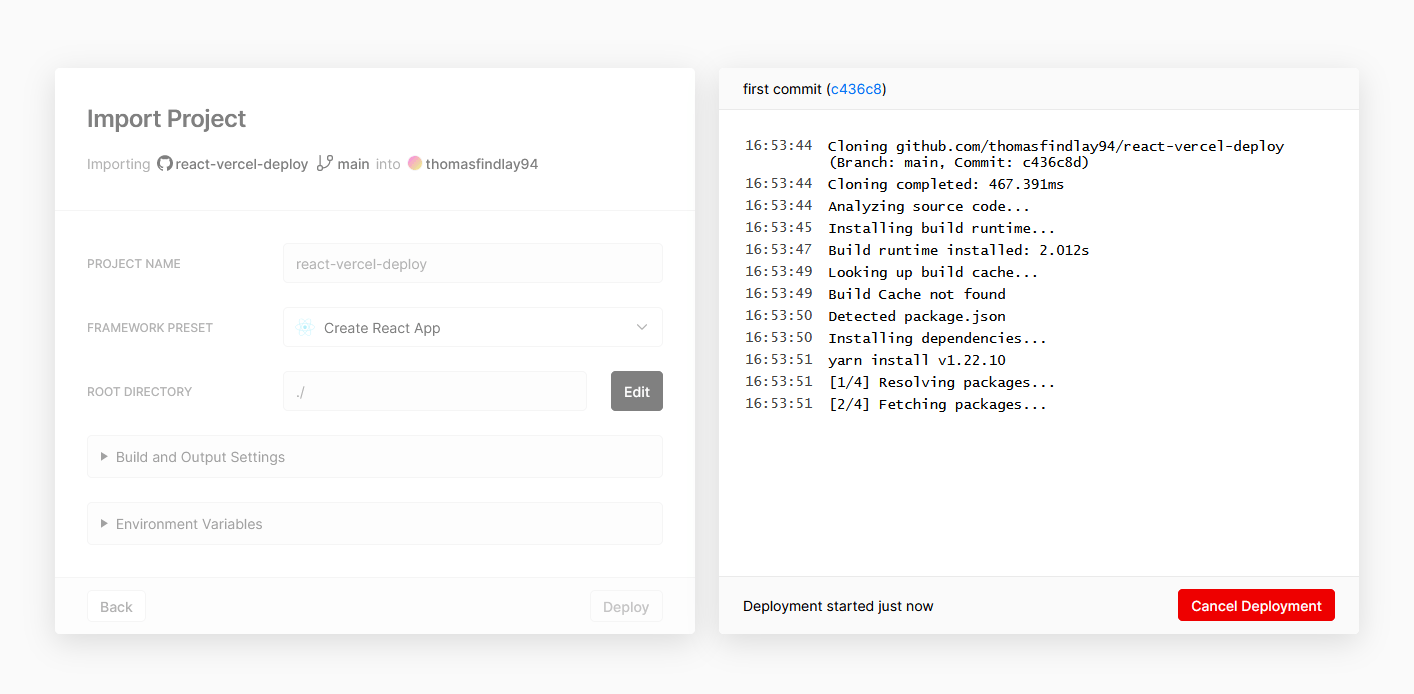The image size is (1414, 694).
Task: Open the Framework Preset dropdown chevron
Action: click(642, 327)
